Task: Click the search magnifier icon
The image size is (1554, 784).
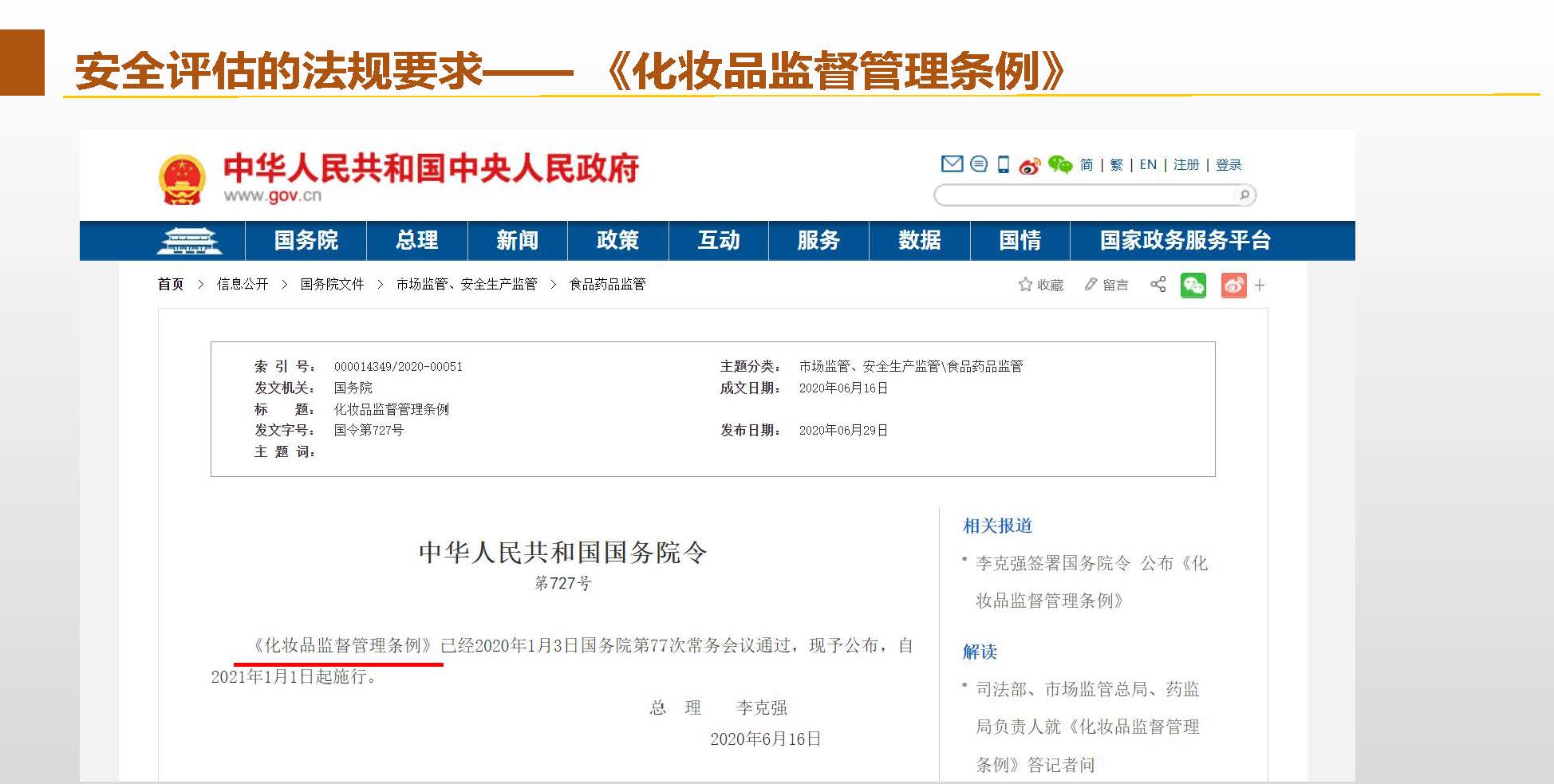Action: [1244, 195]
